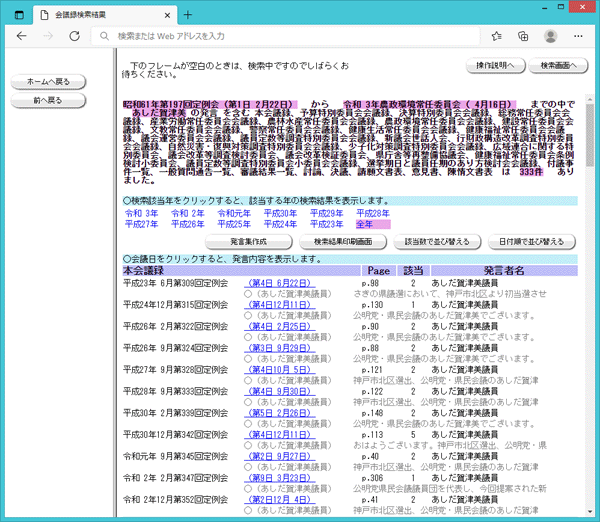
Task: Open the 第4日10月 5日 meeting link
Action: coord(280,370)
